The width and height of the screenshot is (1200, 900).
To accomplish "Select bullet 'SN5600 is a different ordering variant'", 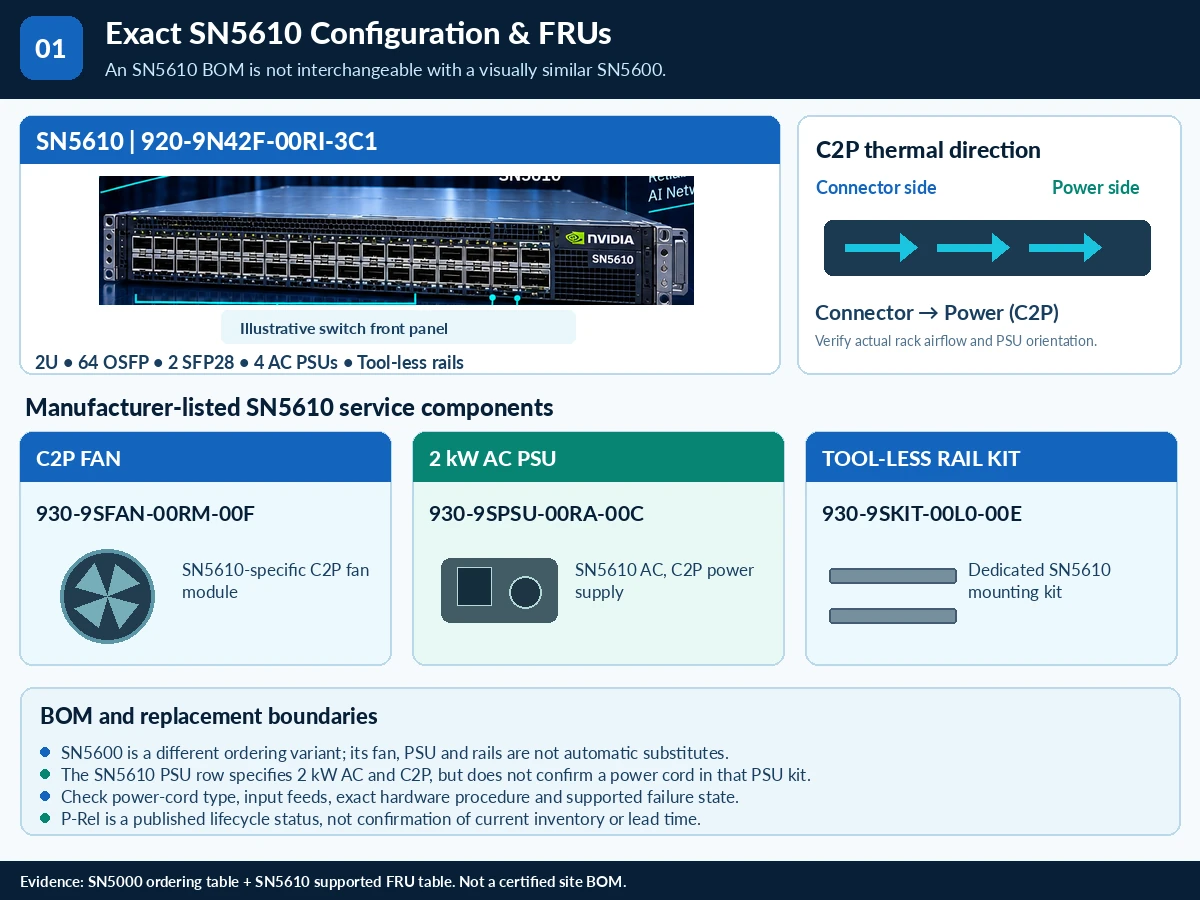I will coord(394,752).
